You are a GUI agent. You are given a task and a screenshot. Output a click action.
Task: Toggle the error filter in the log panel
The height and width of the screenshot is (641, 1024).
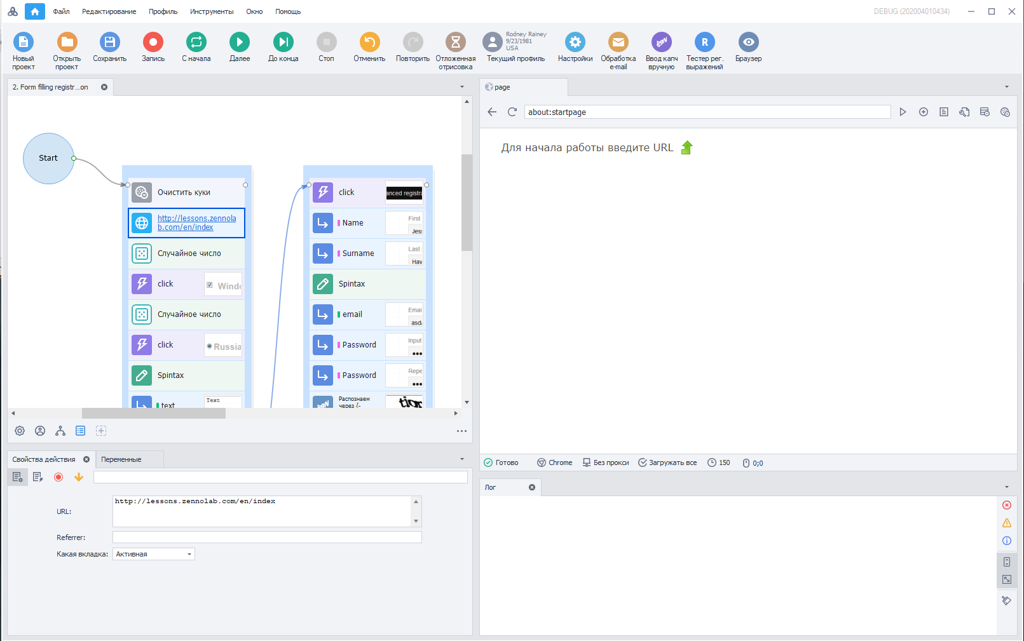1006,505
